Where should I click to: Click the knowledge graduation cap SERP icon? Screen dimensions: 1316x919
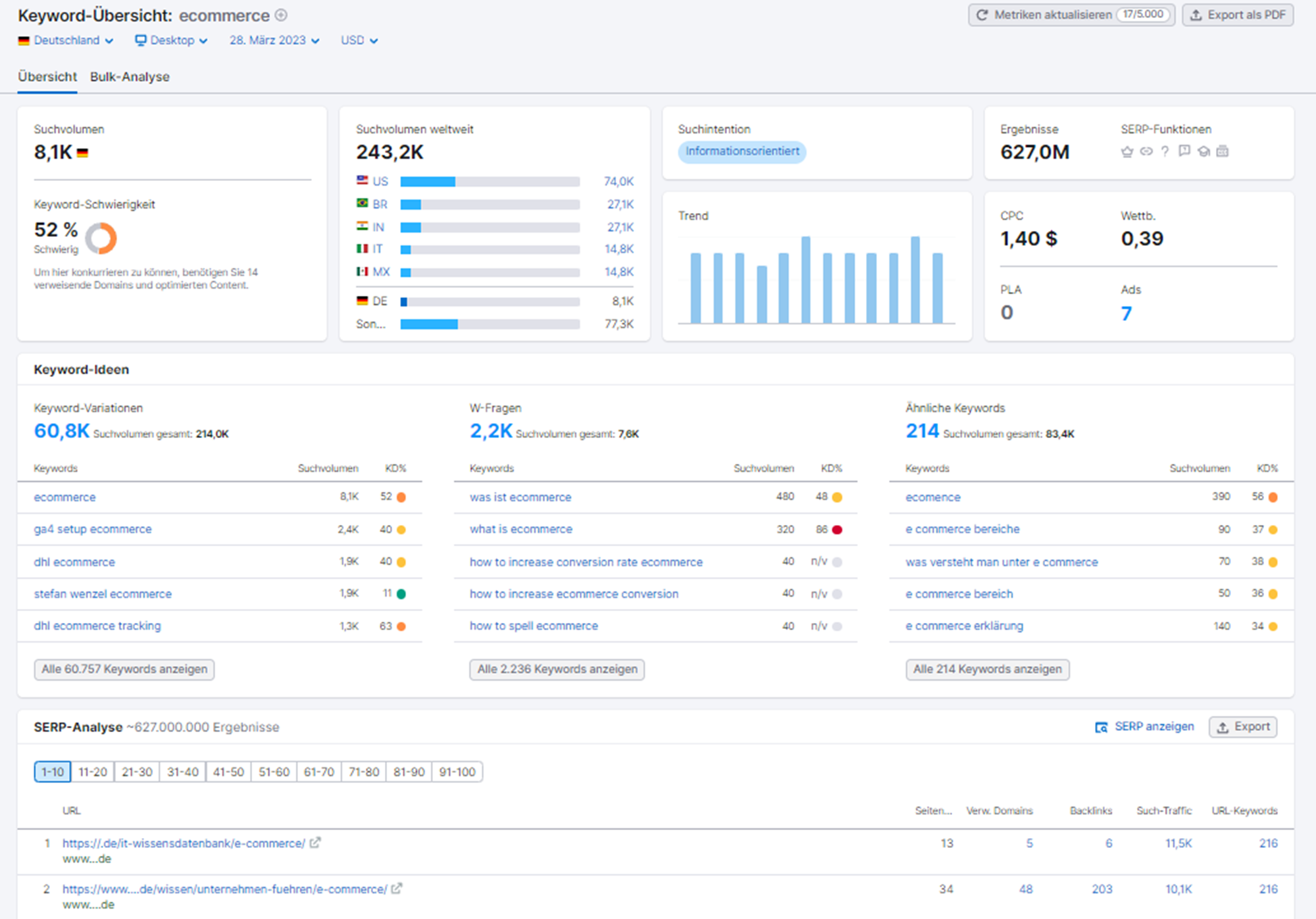pos(1203,152)
